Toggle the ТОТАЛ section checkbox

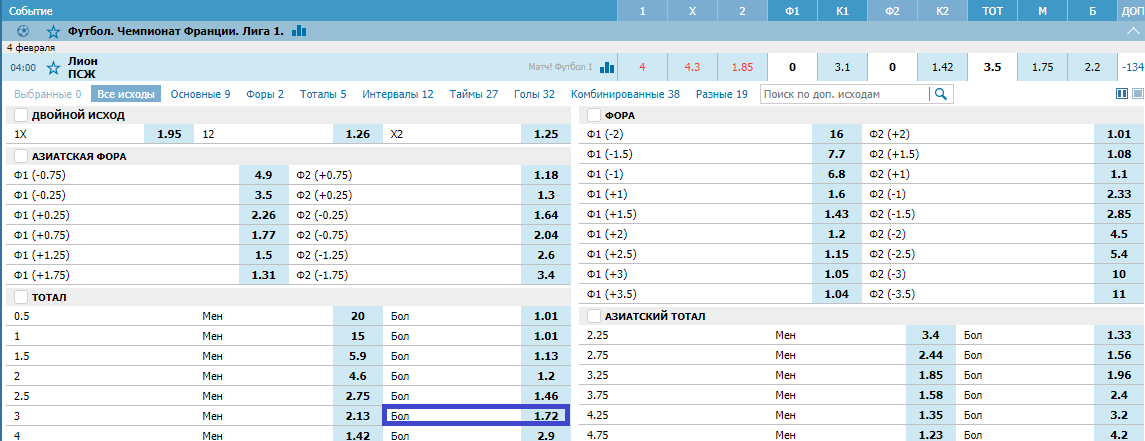tap(21, 297)
